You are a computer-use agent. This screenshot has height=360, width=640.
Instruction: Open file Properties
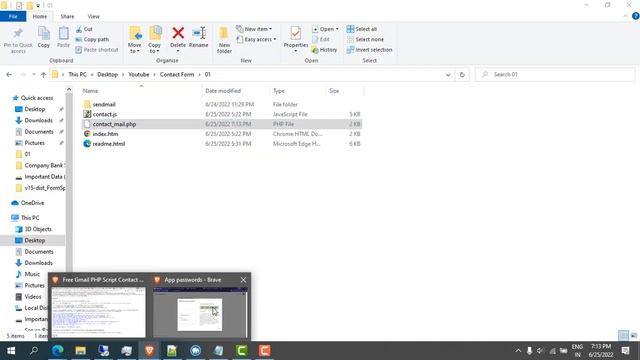[x=296, y=39]
